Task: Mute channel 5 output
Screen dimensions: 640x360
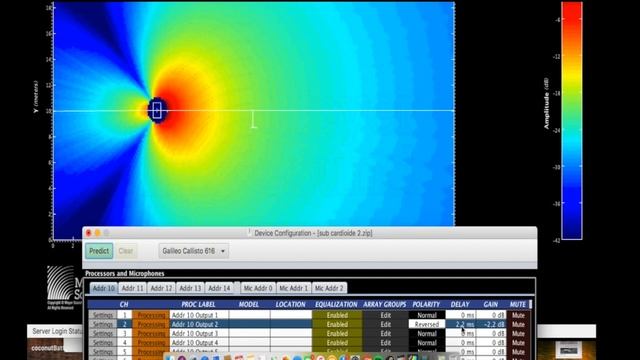Action: [518, 351]
